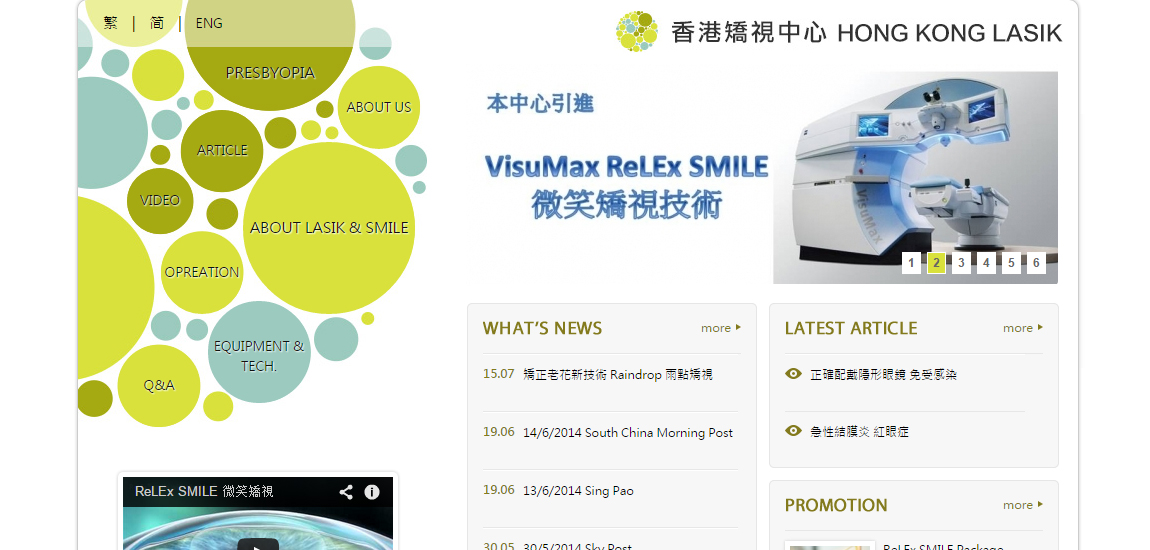Play the ReLEx SMILE video
Viewport: 1150px width, 550px height.
pyautogui.click(x=258, y=544)
